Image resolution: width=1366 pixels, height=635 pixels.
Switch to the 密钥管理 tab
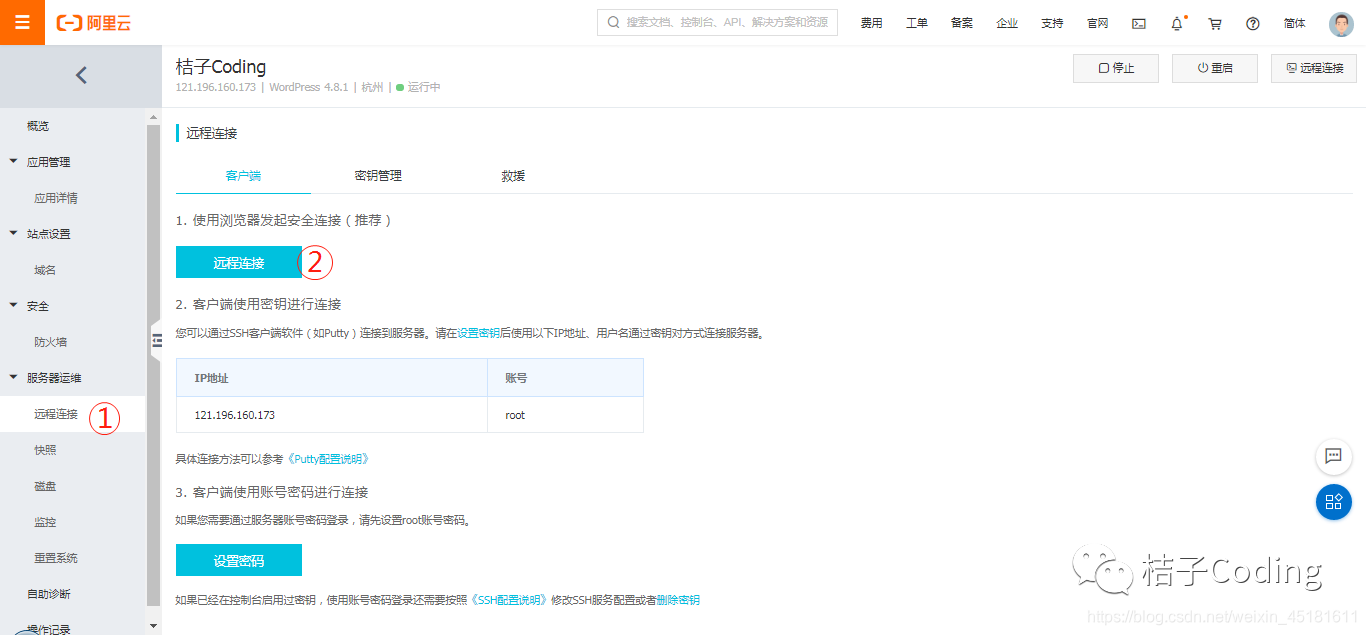(378, 174)
